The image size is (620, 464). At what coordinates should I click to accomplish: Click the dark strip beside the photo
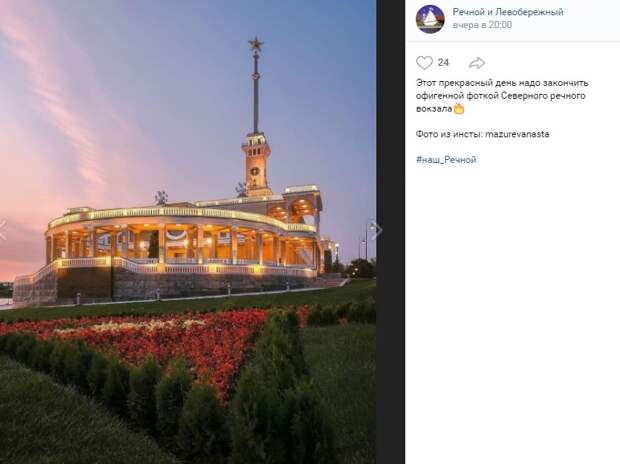(390, 232)
